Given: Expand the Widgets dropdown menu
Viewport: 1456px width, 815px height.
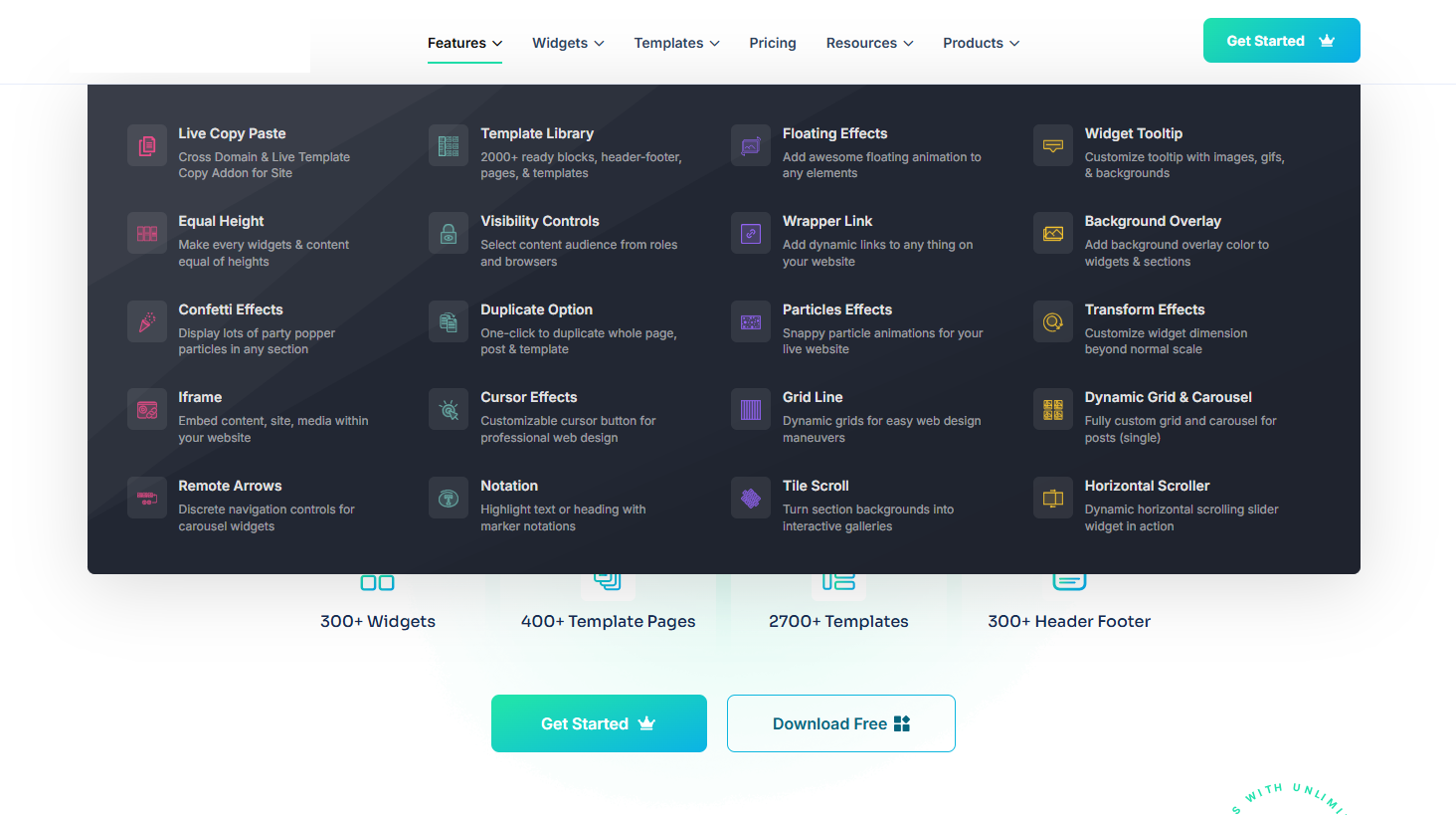Looking at the screenshot, I should point(568,43).
